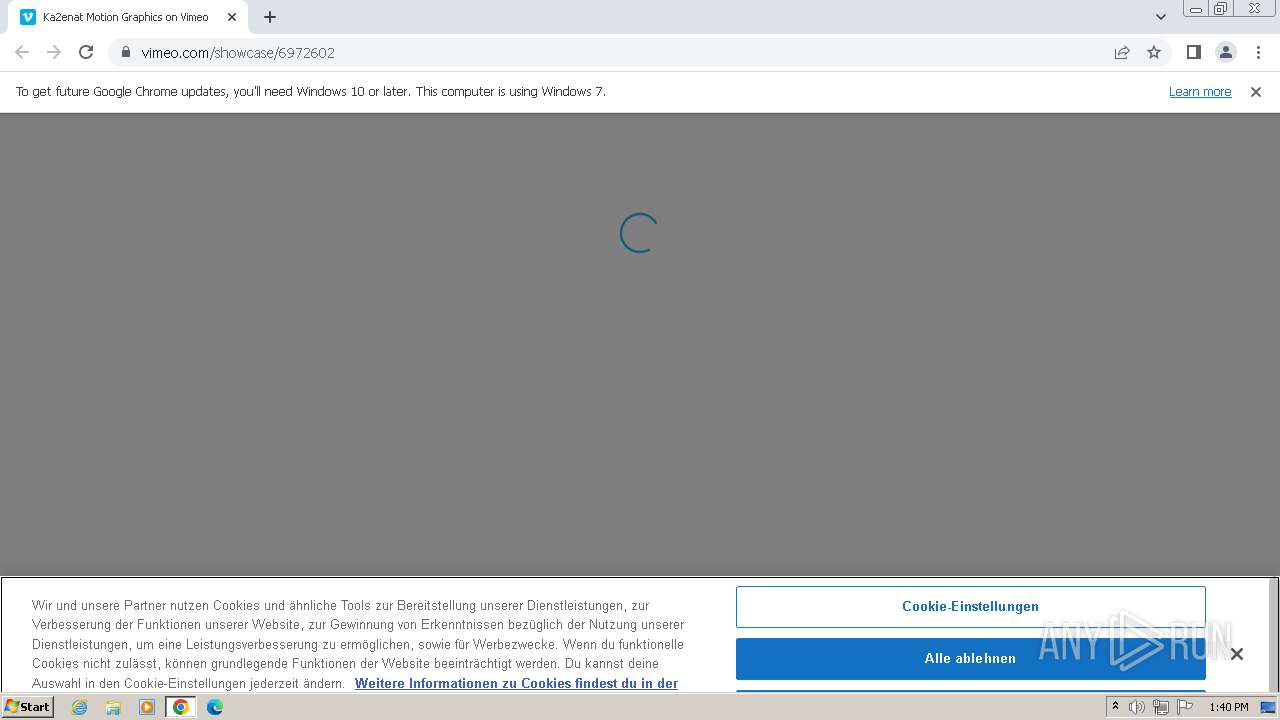Screen dimensions: 1280x720
Task: Open the volume speaker tray icon
Action: click(1136, 707)
